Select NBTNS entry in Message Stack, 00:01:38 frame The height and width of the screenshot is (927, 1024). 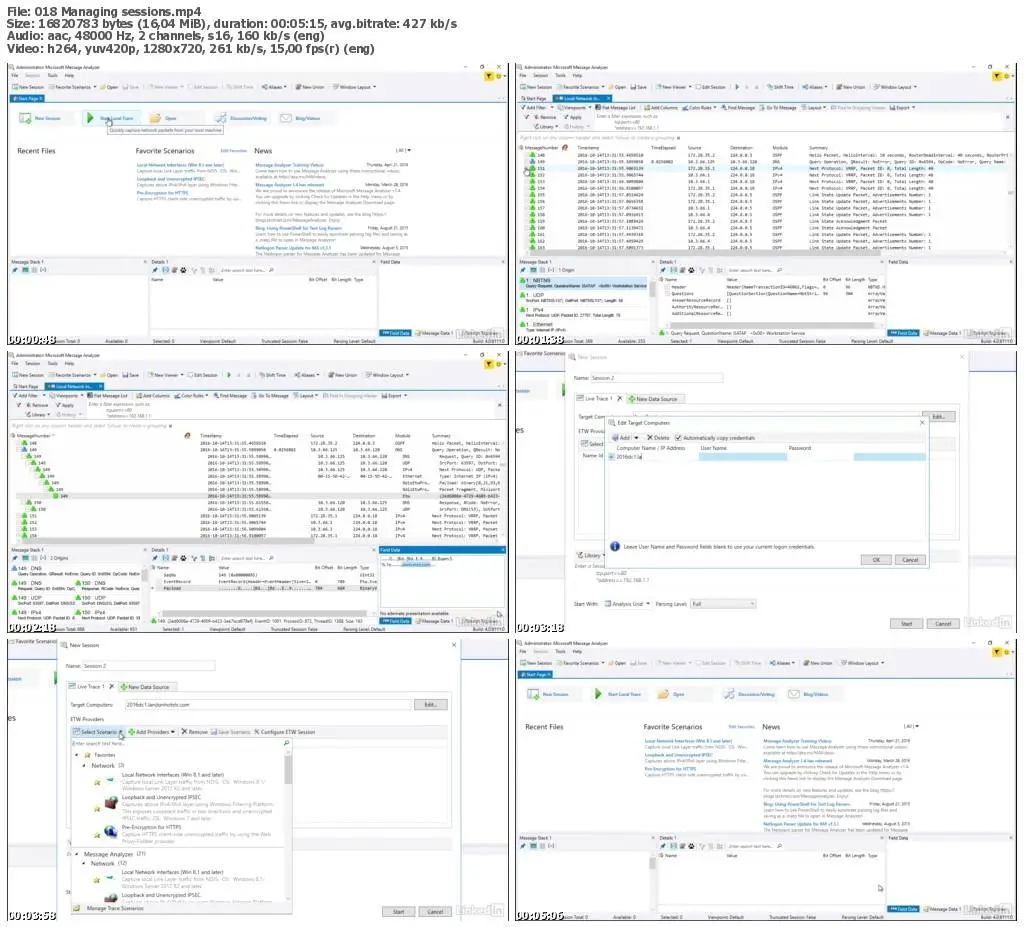click(x=584, y=283)
